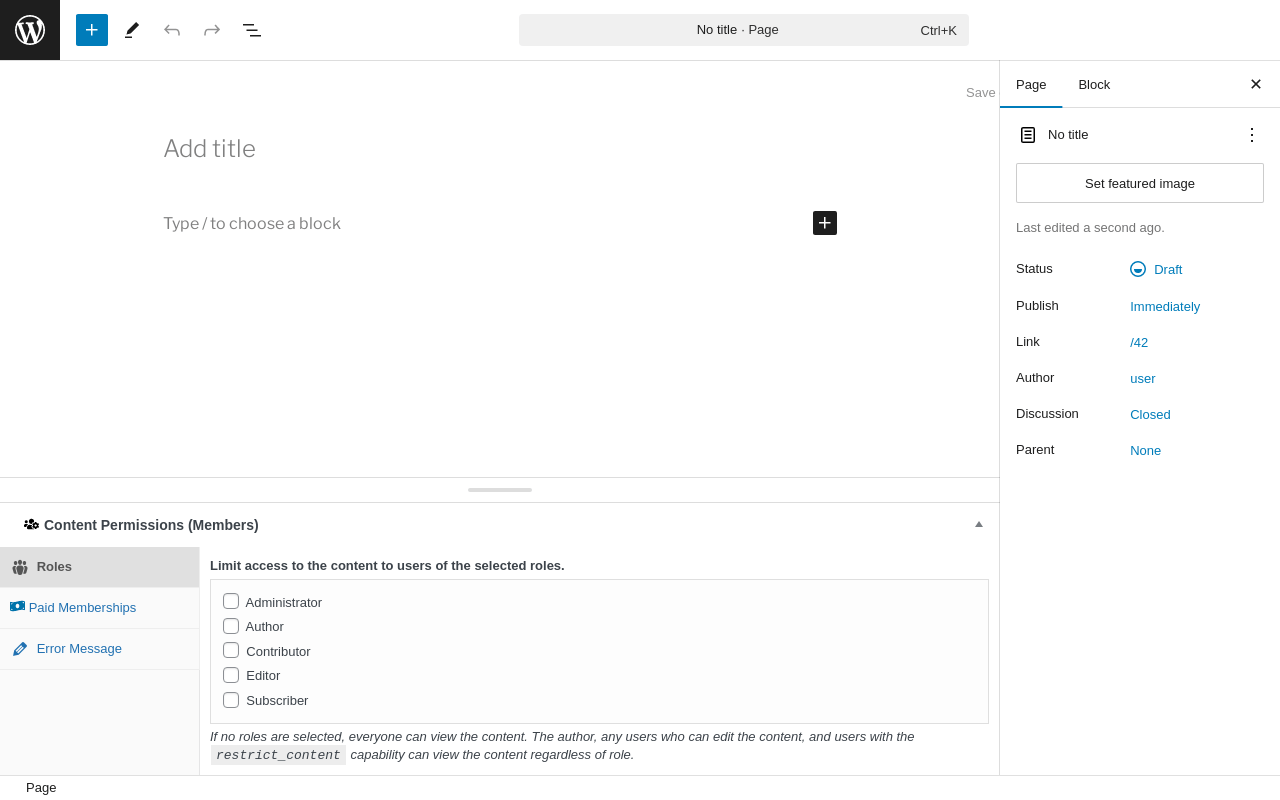Open Document Overview list icon

(x=252, y=30)
